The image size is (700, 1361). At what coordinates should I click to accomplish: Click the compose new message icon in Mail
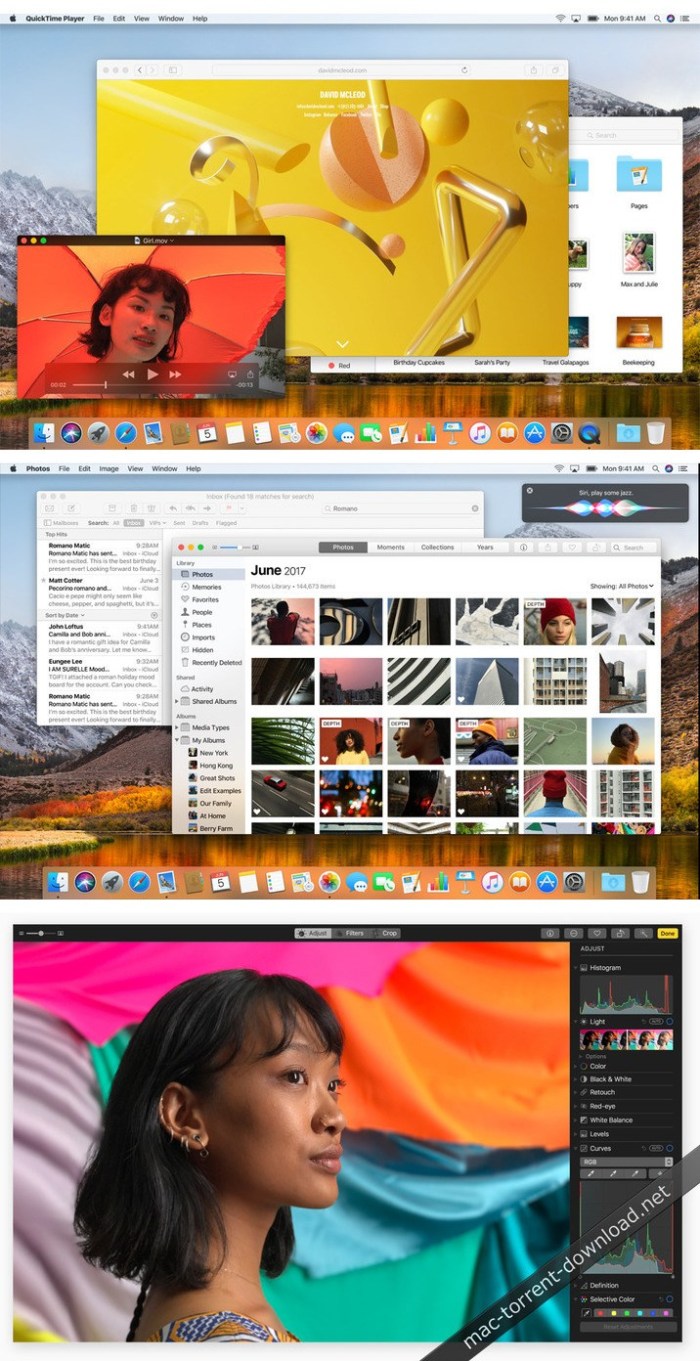click(x=72, y=508)
